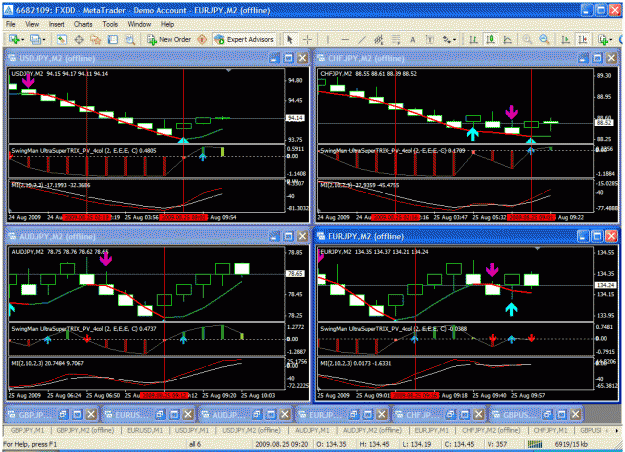
Task: Switch to the GBPJPY,M1 chart tab
Action: pos(28,430)
